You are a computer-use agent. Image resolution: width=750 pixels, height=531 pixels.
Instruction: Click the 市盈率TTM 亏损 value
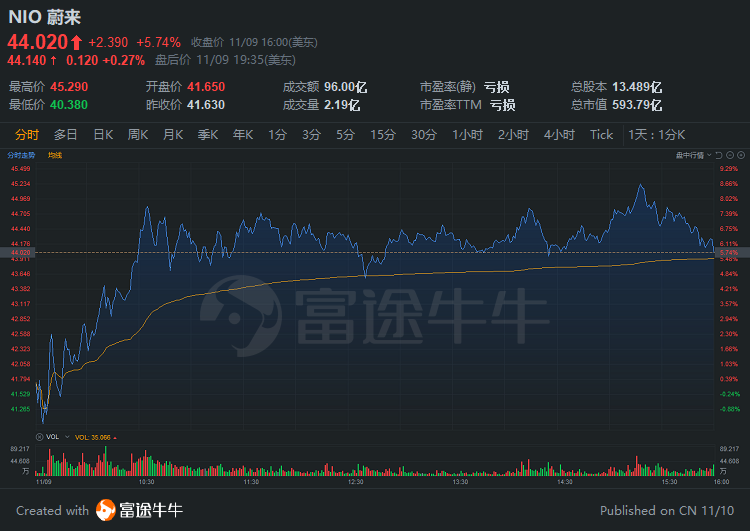click(503, 105)
